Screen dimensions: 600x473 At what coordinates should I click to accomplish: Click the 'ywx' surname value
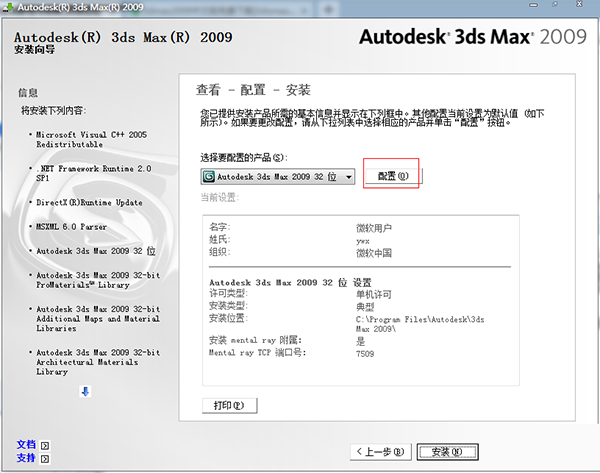(363, 241)
